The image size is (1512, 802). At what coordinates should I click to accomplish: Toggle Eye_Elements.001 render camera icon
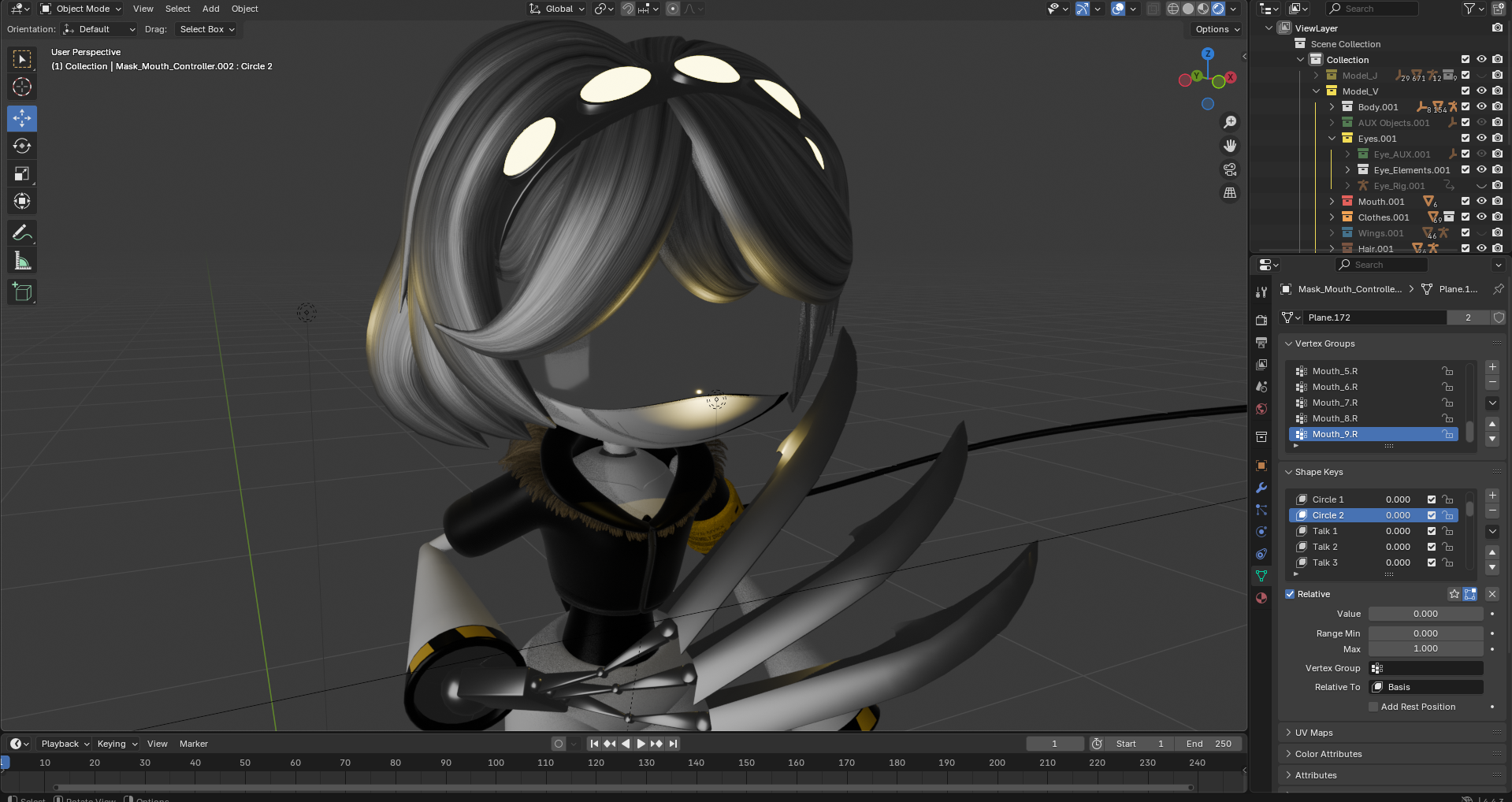click(1497, 169)
